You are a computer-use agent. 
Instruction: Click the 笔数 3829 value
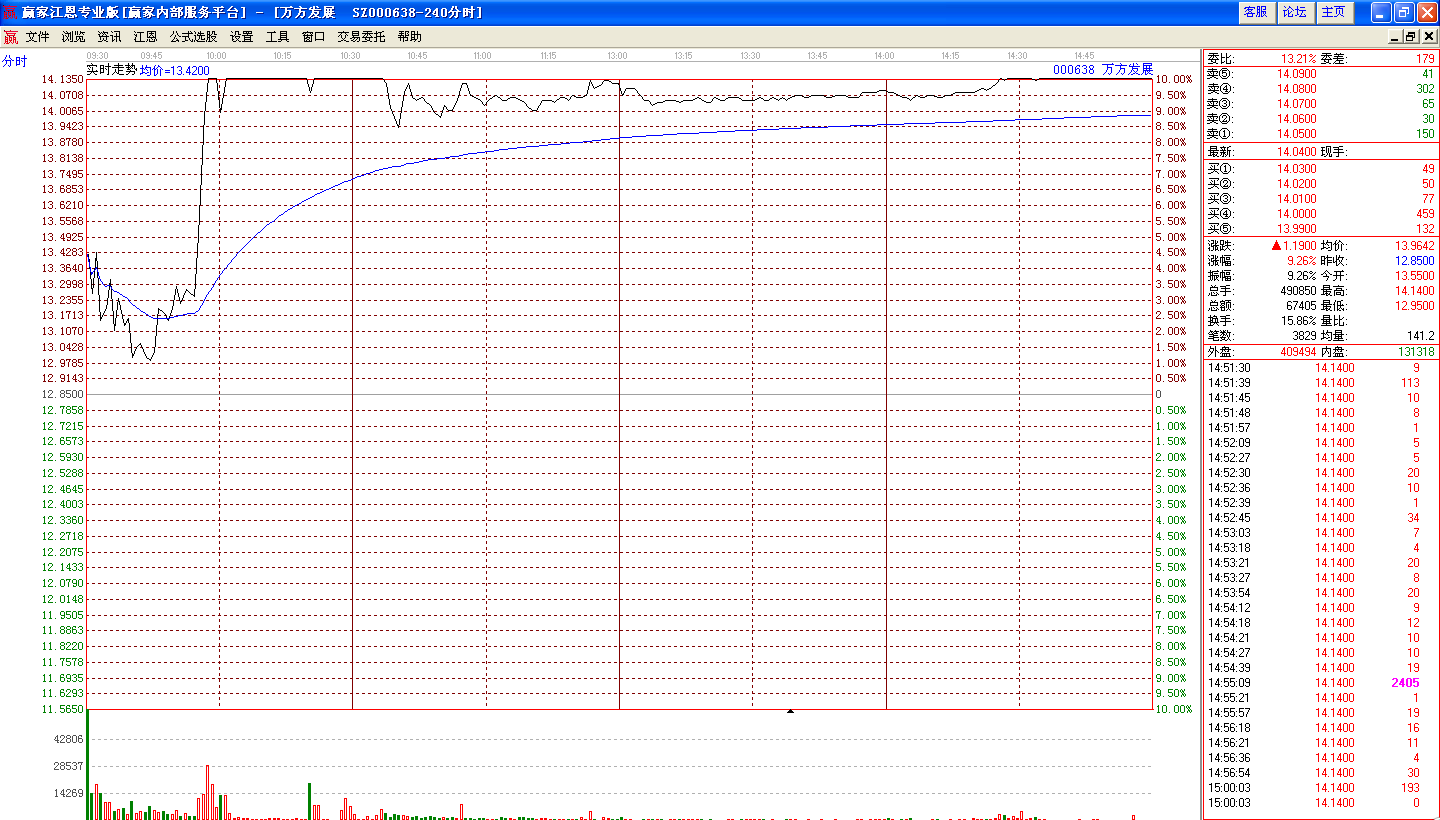pyautogui.click(x=1305, y=336)
